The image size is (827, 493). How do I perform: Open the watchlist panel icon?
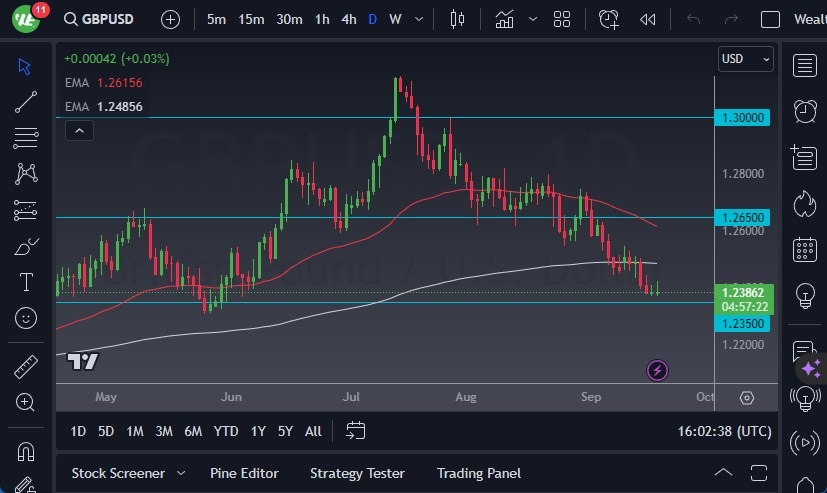(x=804, y=65)
